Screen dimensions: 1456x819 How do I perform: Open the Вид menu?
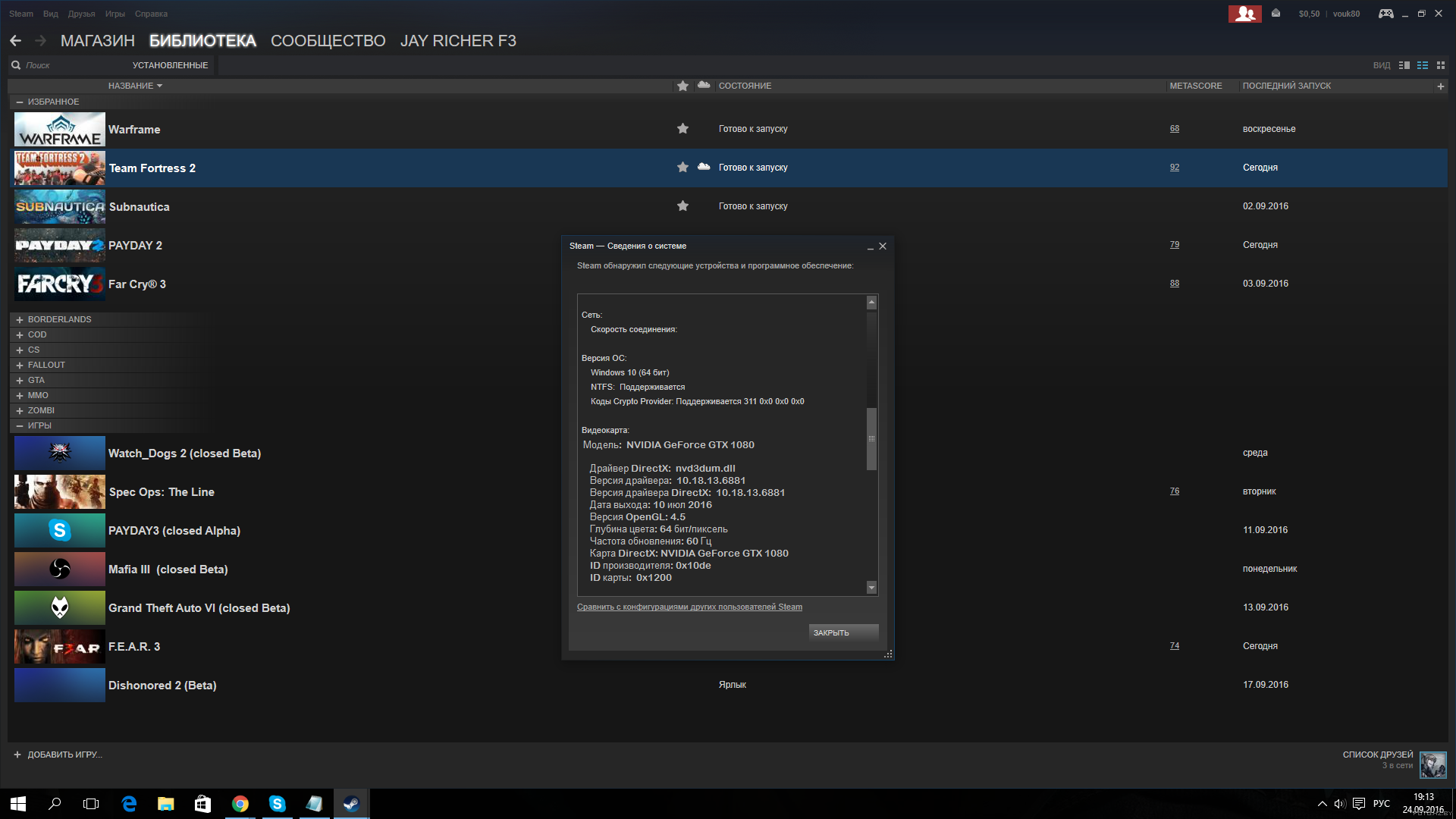[x=51, y=14]
